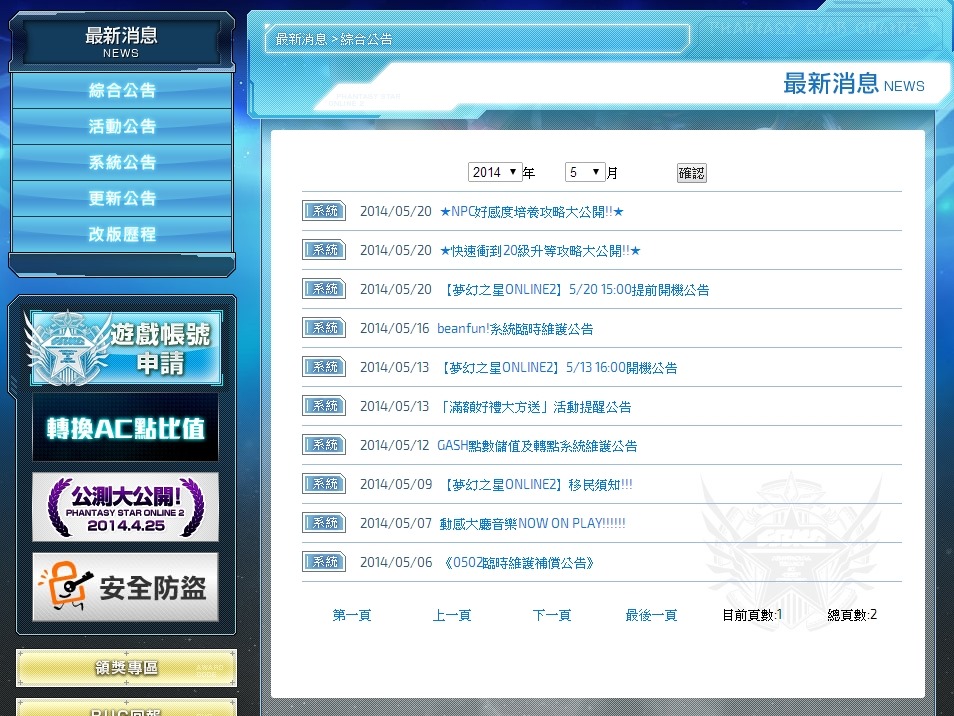Viewport: 954px width, 716px height.
Task: Click the 系統 badge next to 0502臨時維護補償公告
Action: 323,561
